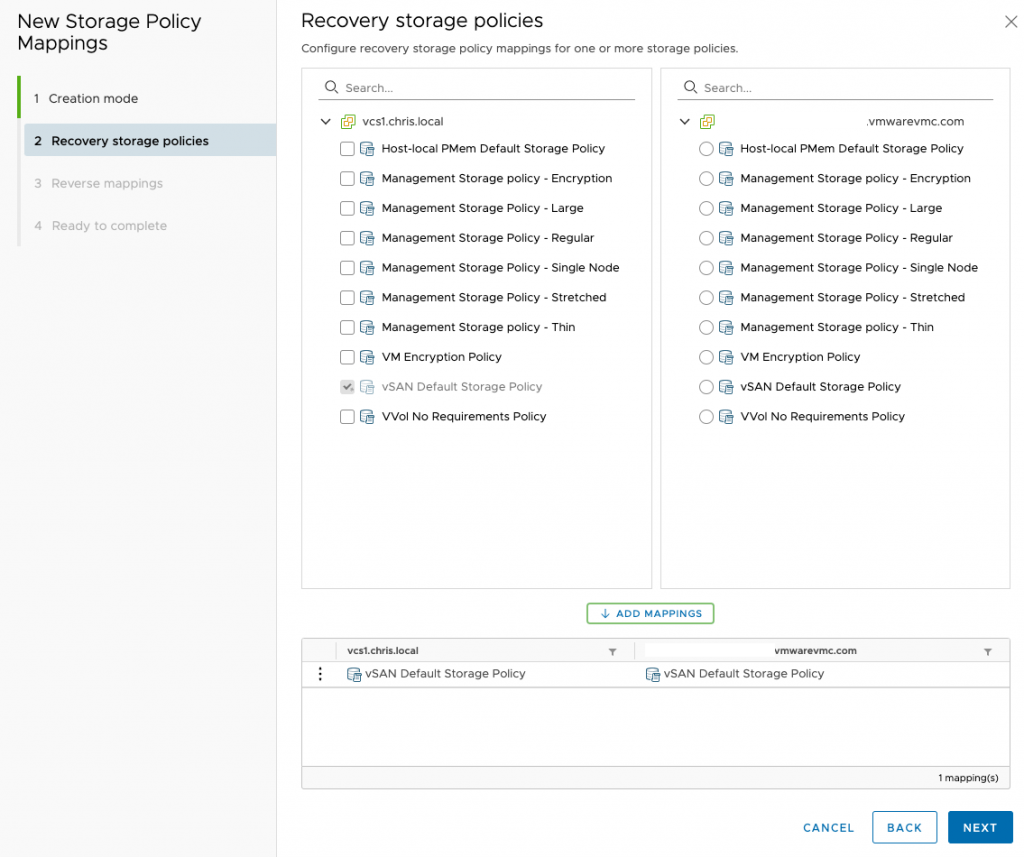Click the right search magnifier icon

pyautogui.click(x=690, y=87)
